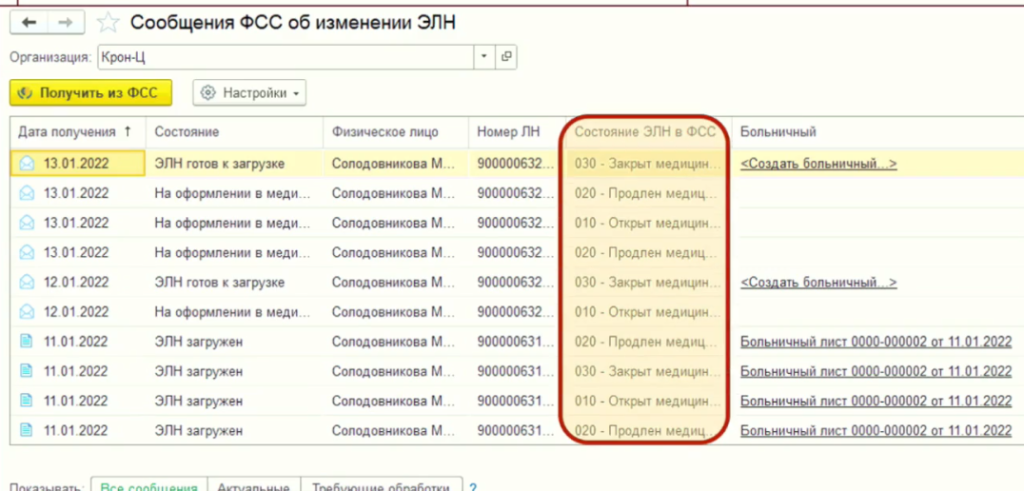Open 'Создать больничный' link in 13.01.2022 row
Screen dimensions: 1024x491
click(818, 163)
